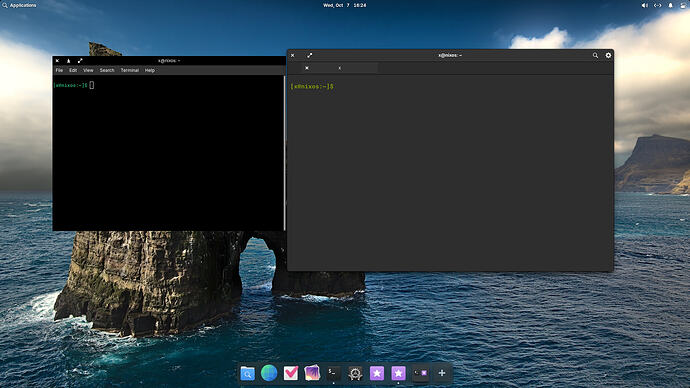This screenshot has width=690, height=388.
Task: Open the Terminal app icon in dock
Action: pos(334,373)
